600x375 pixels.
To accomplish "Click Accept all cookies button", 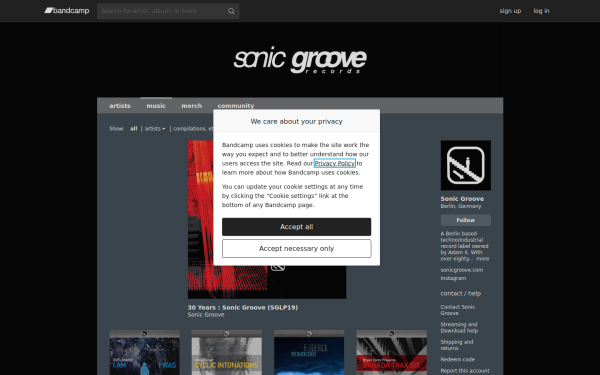I will tap(297, 227).
